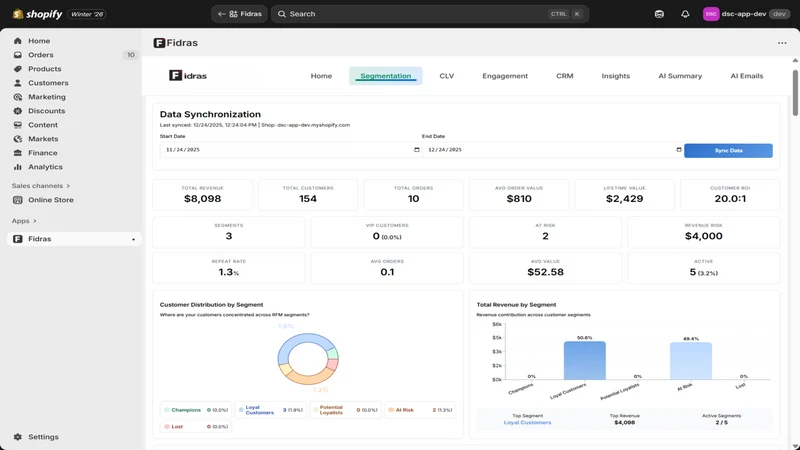The image size is (800, 450).
Task: Click the search magnifier icon
Action: 282,14
